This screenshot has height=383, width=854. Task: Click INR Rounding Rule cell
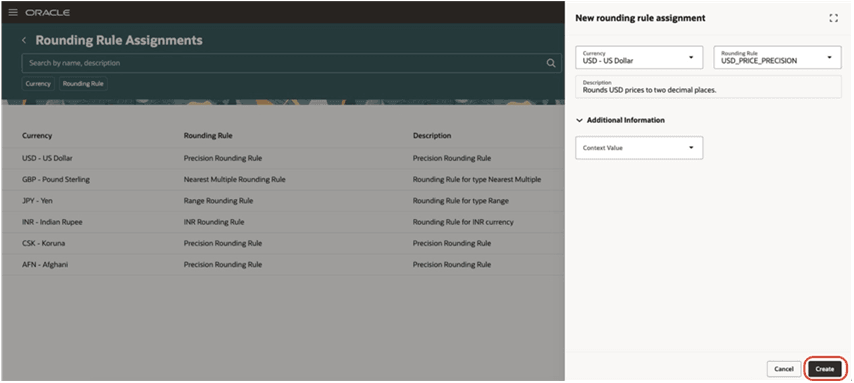click(x=214, y=222)
